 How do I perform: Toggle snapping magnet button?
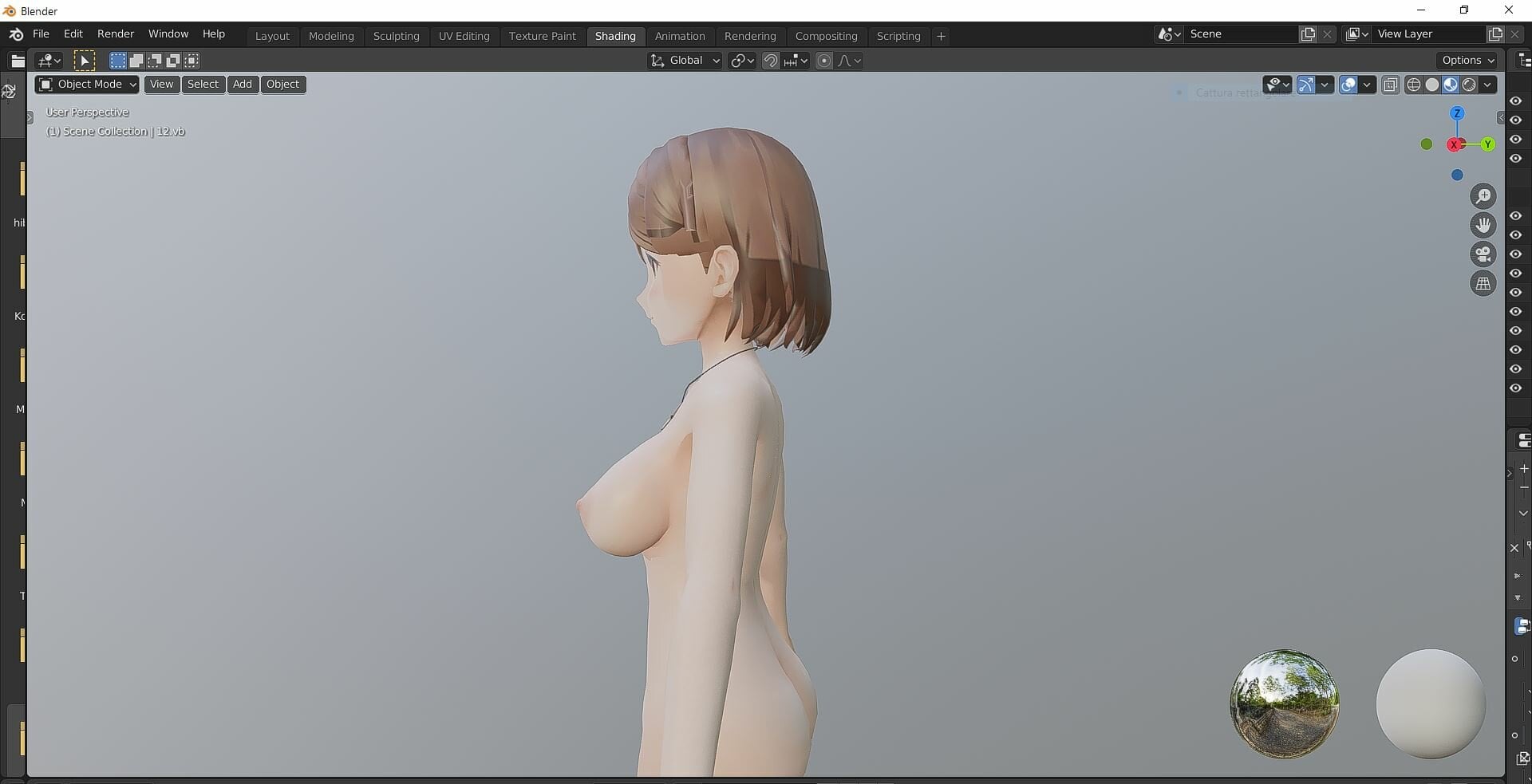[771, 61]
